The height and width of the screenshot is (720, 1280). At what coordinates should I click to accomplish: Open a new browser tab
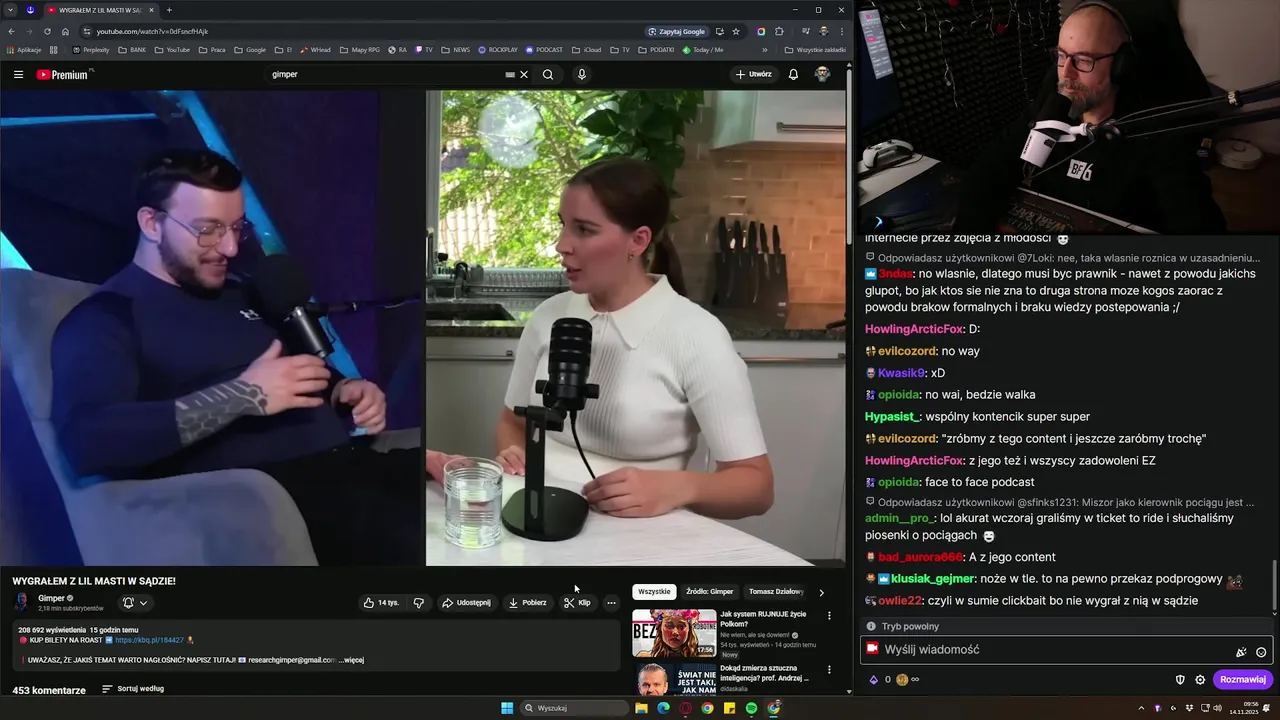(x=169, y=10)
